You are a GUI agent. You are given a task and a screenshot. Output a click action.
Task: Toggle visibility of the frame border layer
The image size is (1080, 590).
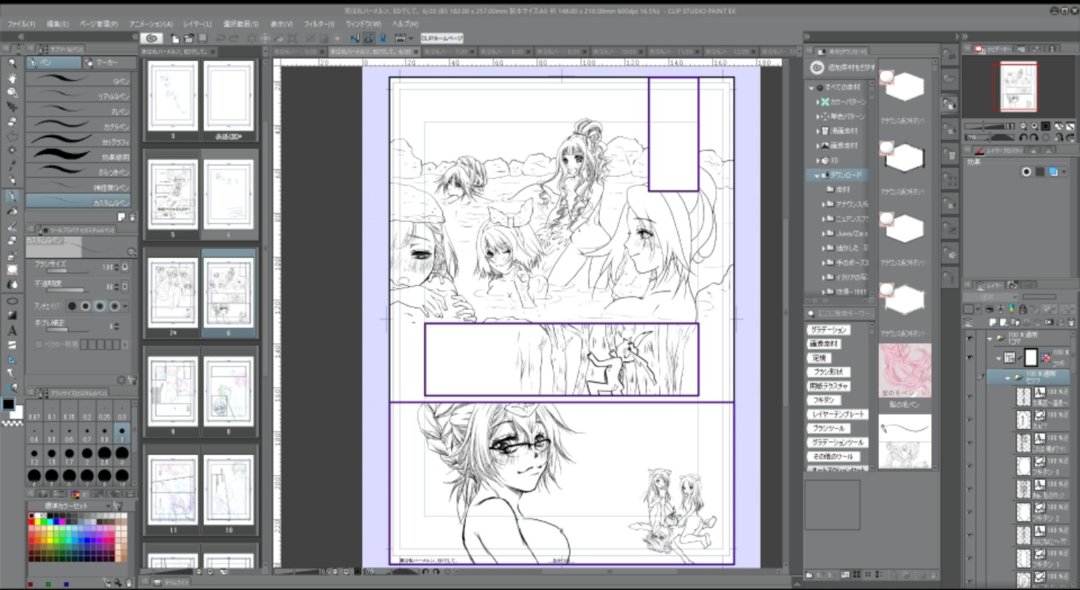click(970, 358)
